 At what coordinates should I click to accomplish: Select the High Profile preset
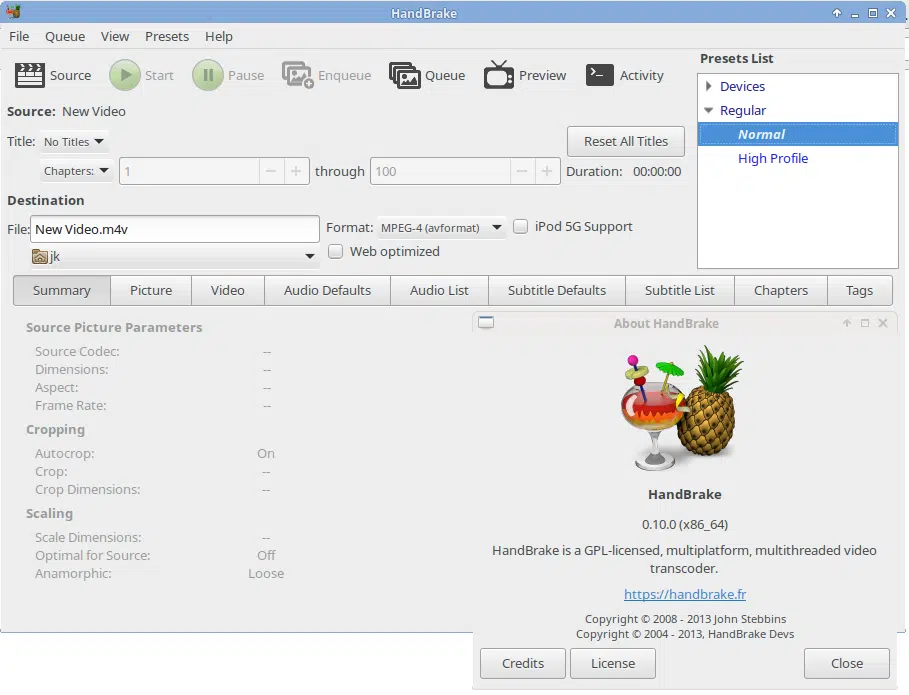(x=772, y=159)
